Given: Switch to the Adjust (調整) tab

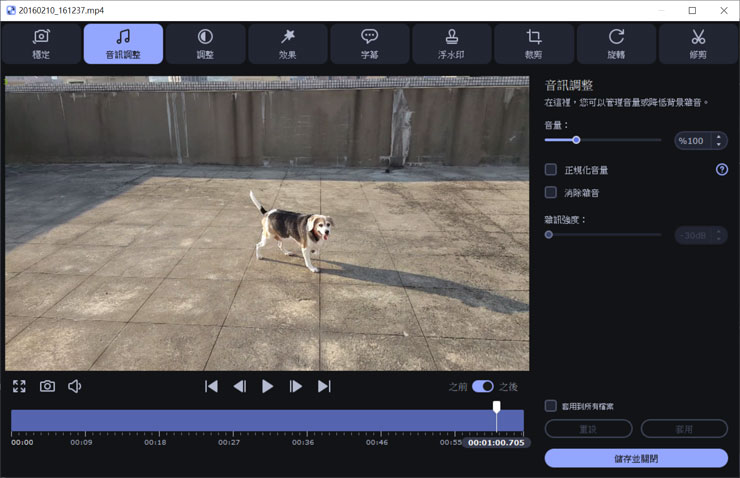Looking at the screenshot, I should pos(205,44).
